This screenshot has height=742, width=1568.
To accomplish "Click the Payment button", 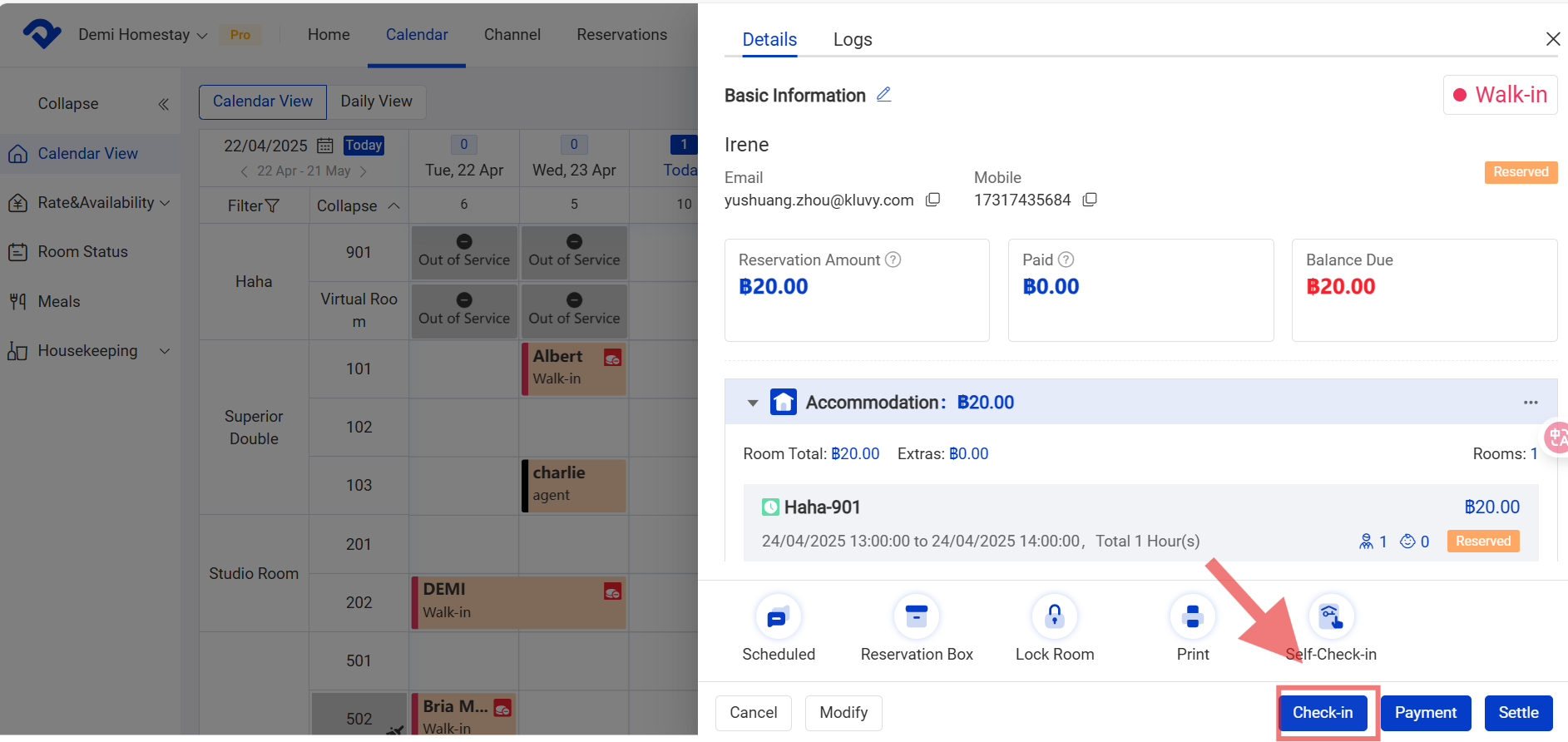I will [1425, 713].
